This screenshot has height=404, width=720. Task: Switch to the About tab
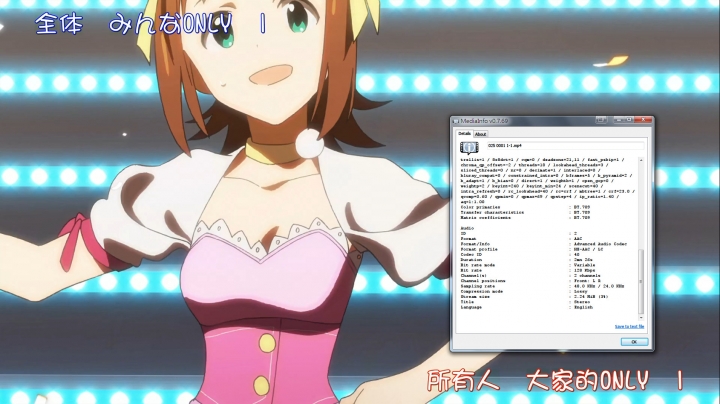[480, 134]
